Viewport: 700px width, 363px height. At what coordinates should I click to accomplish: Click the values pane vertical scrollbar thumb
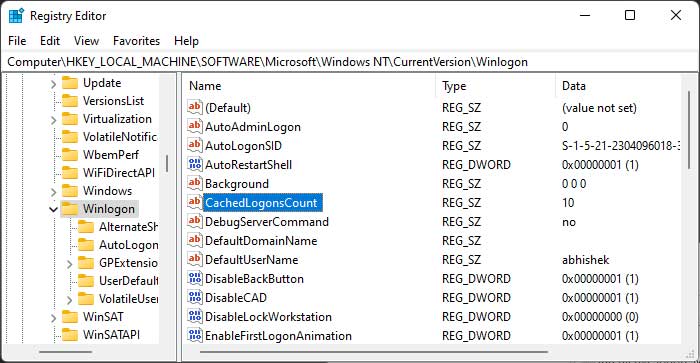tap(689, 129)
